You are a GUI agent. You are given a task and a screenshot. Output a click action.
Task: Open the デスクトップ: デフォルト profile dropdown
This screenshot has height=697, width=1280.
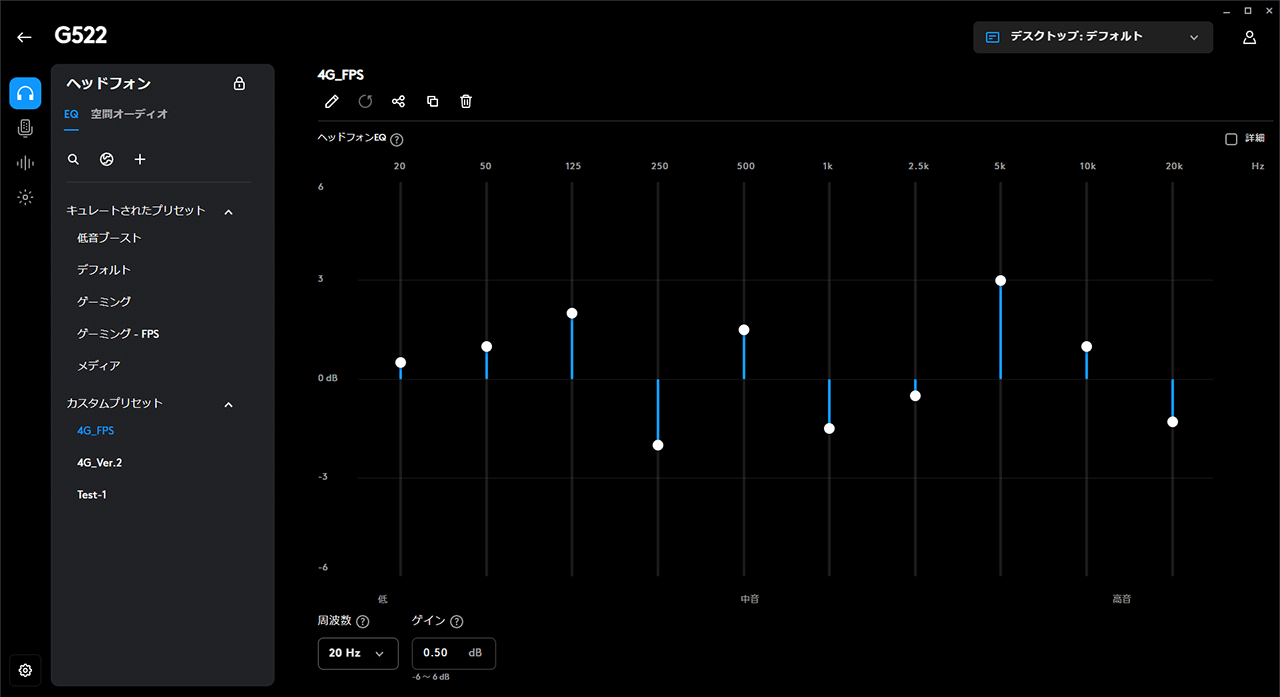point(1092,37)
